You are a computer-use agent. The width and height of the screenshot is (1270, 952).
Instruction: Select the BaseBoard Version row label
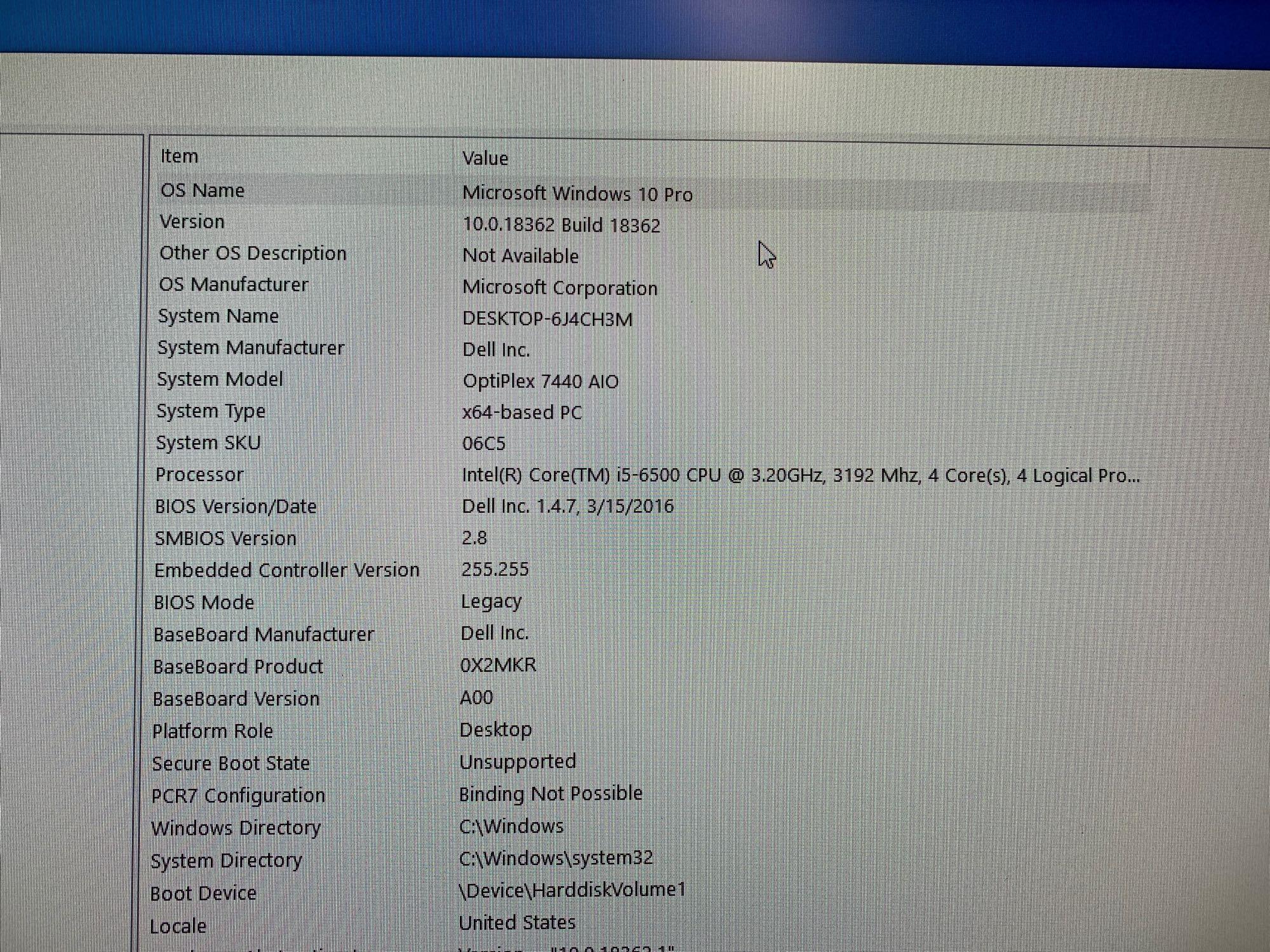click(236, 699)
